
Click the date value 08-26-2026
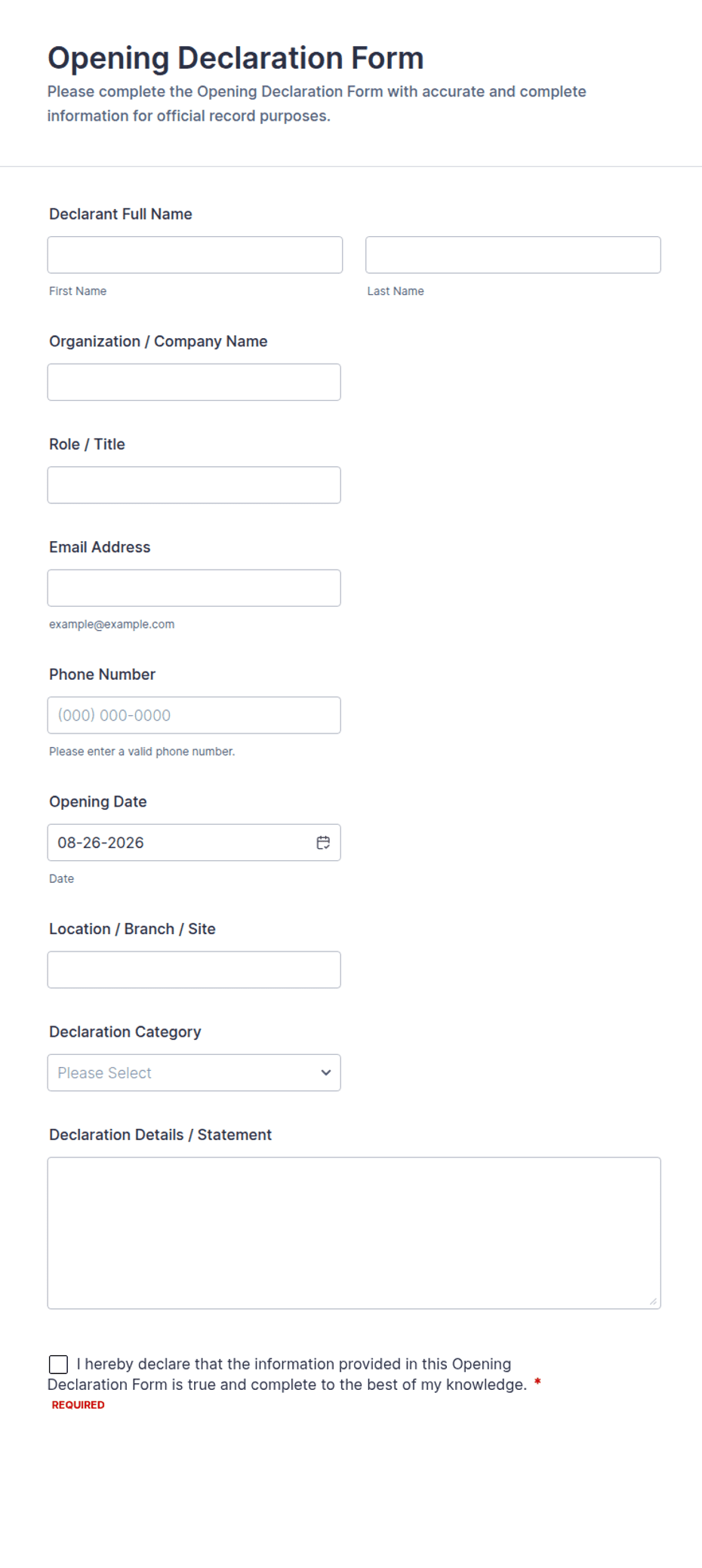tap(100, 843)
